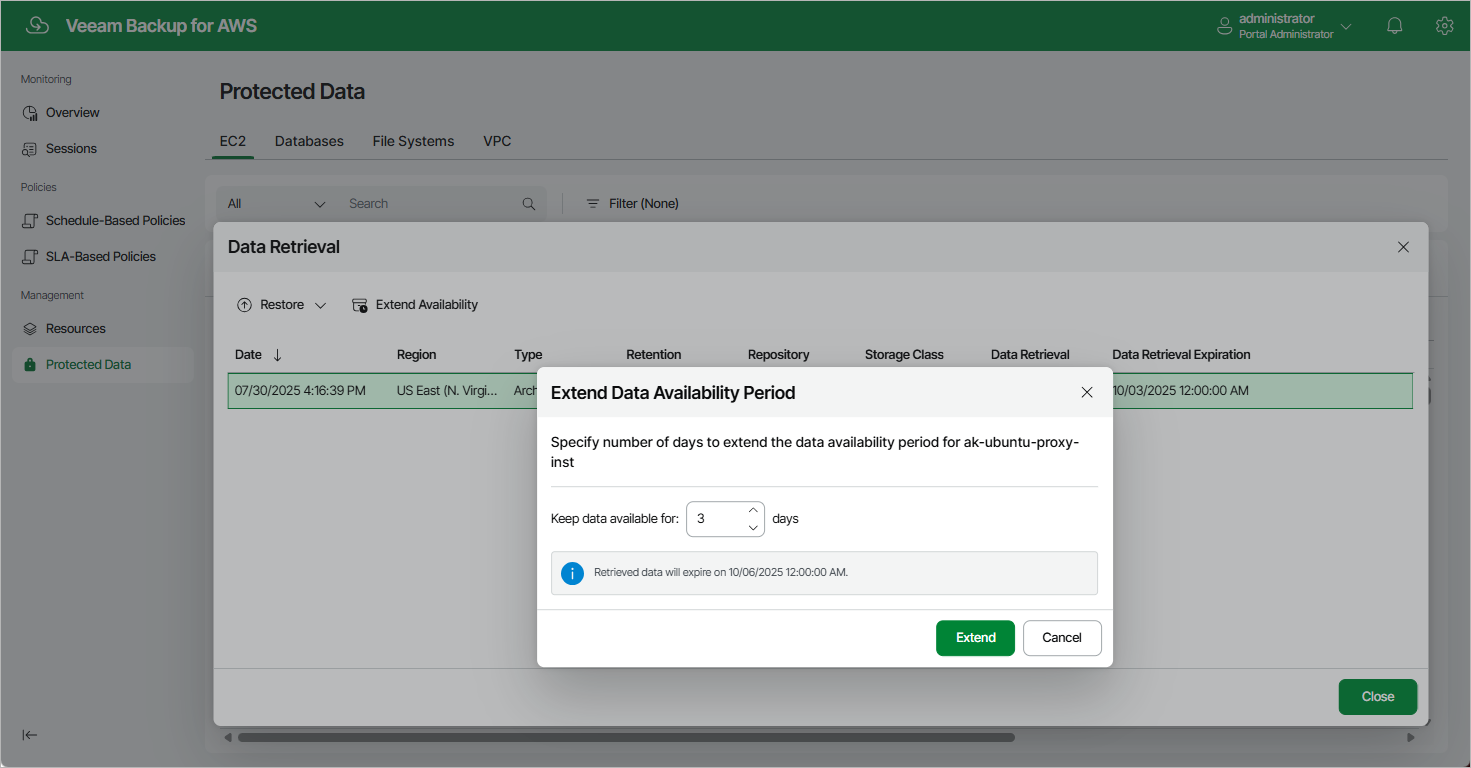Select the 07/30/2025 4:16:39 PM row
Image resolution: width=1471 pixels, height=768 pixels.
click(820, 391)
